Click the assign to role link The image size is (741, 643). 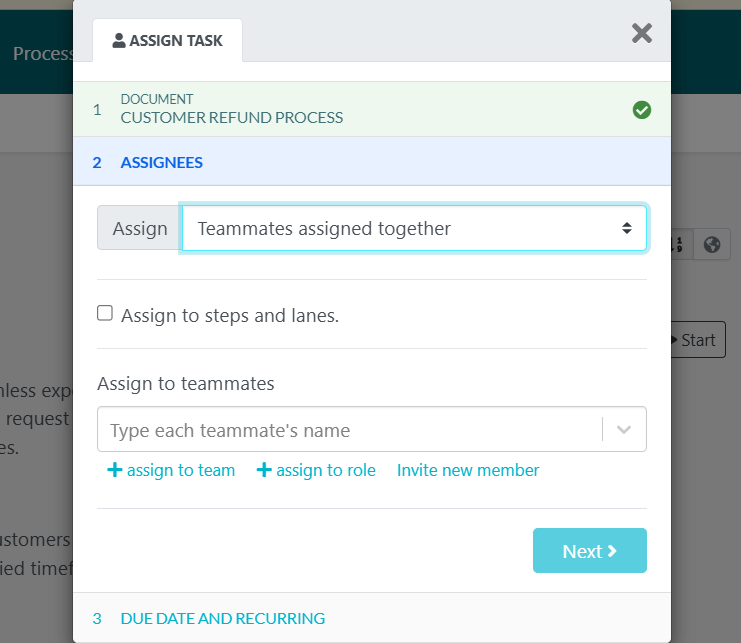click(x=326, y=470)
